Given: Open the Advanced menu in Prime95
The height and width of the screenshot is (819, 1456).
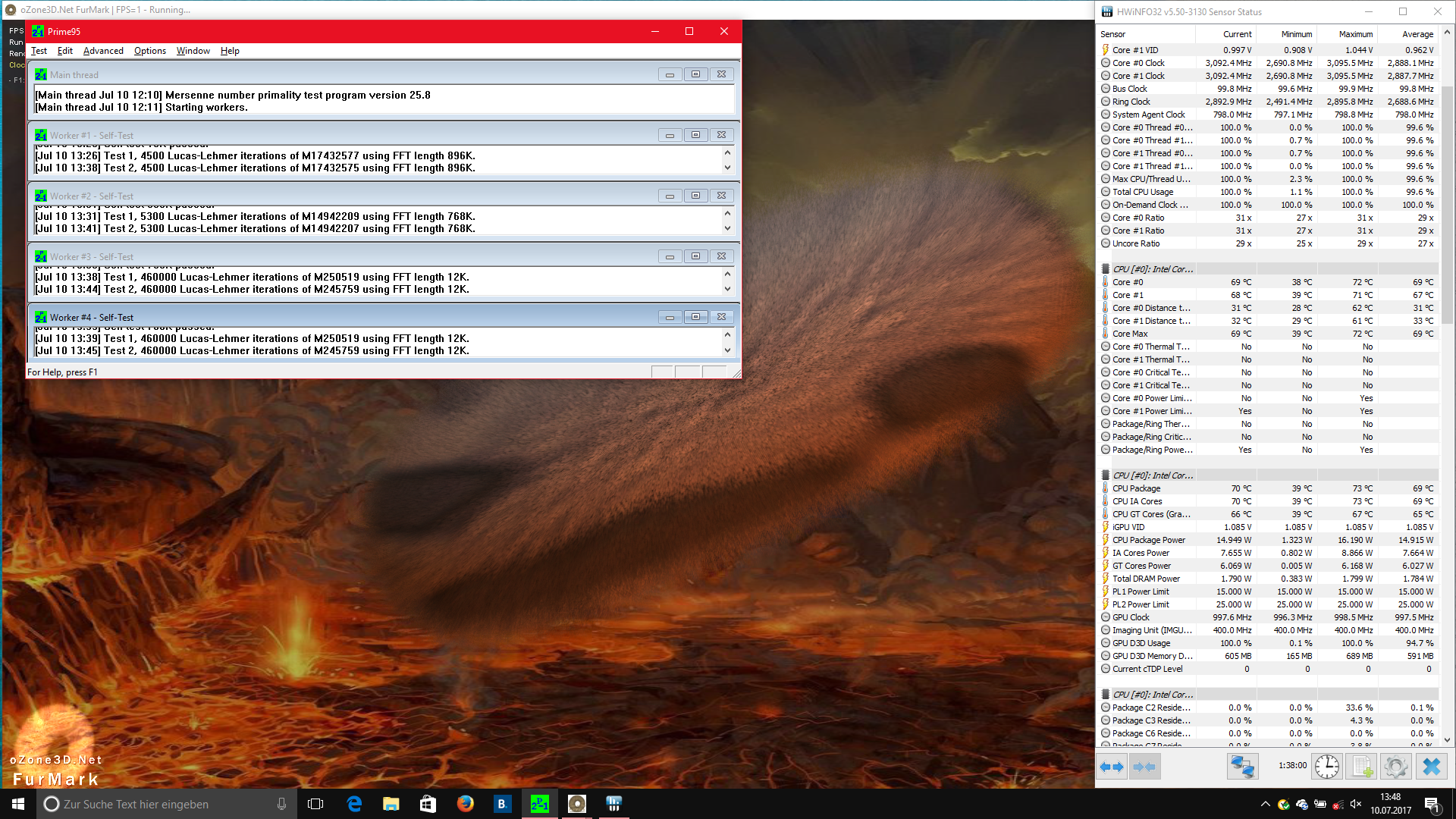Looking at the screenshot, I should click(x=103, y=51).
